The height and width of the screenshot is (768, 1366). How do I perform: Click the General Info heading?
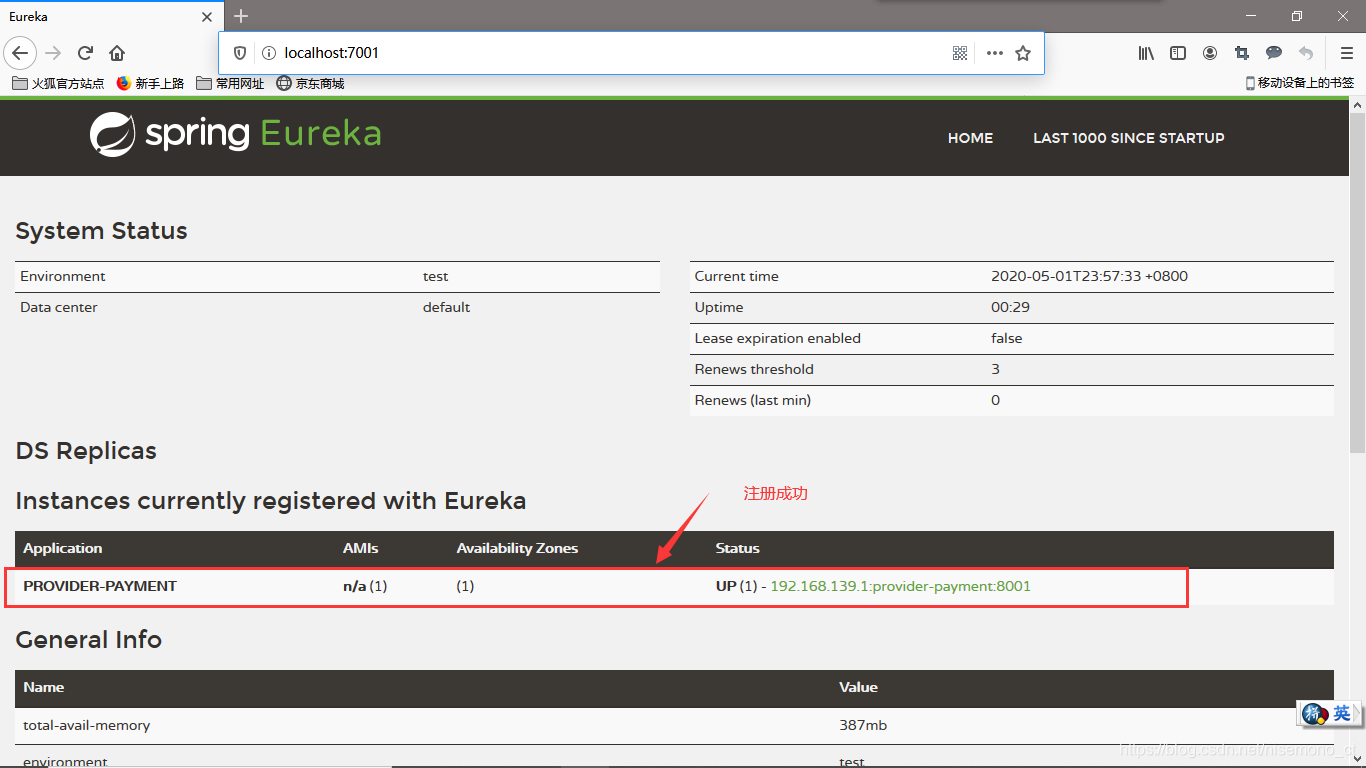pos(88,640)
